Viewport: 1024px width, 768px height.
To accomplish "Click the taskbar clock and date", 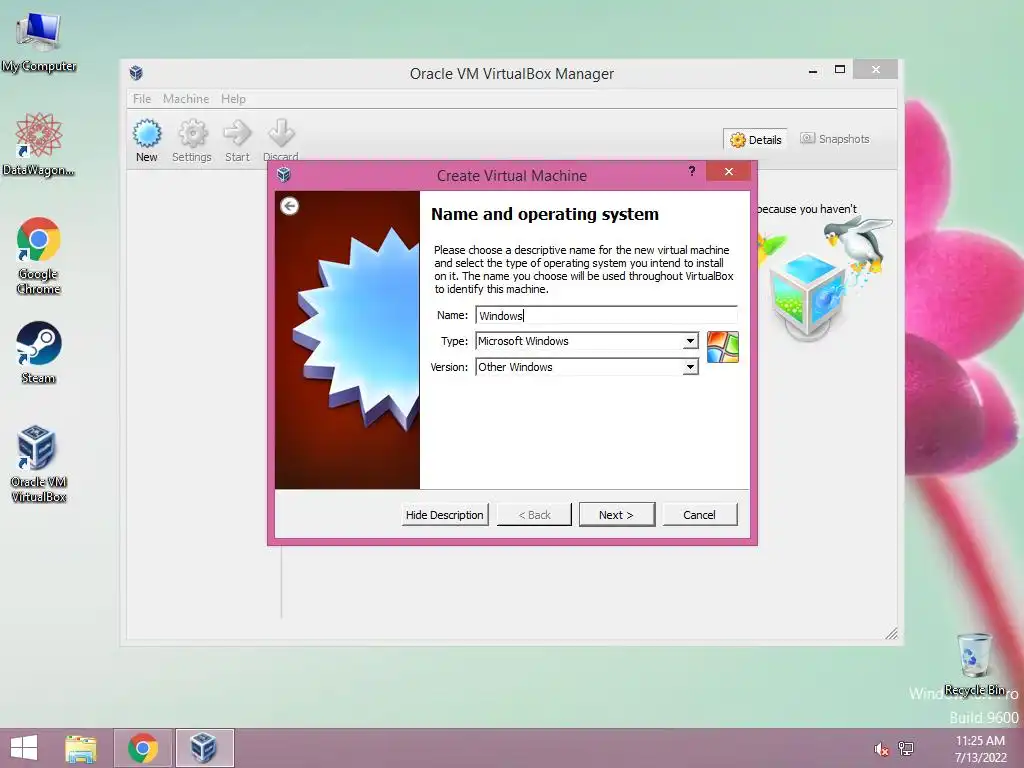I will [980, 749].
